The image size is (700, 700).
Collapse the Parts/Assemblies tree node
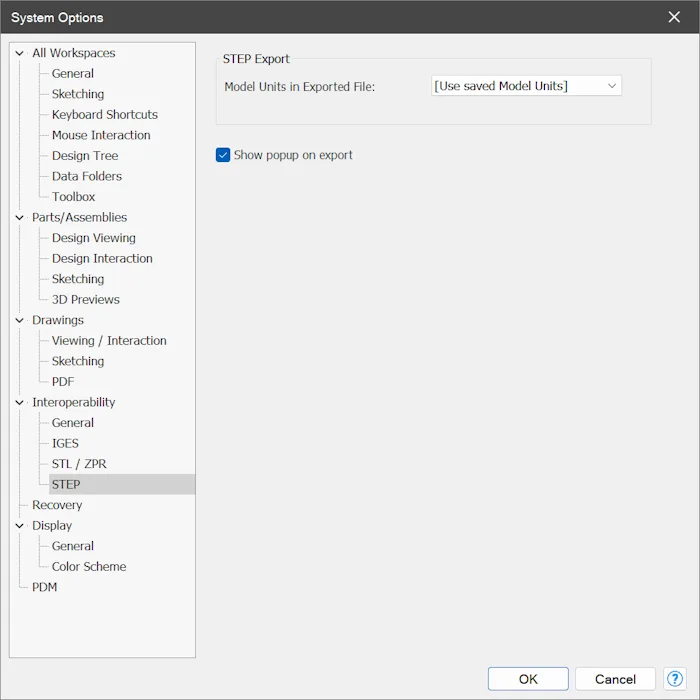coord(19,217)
